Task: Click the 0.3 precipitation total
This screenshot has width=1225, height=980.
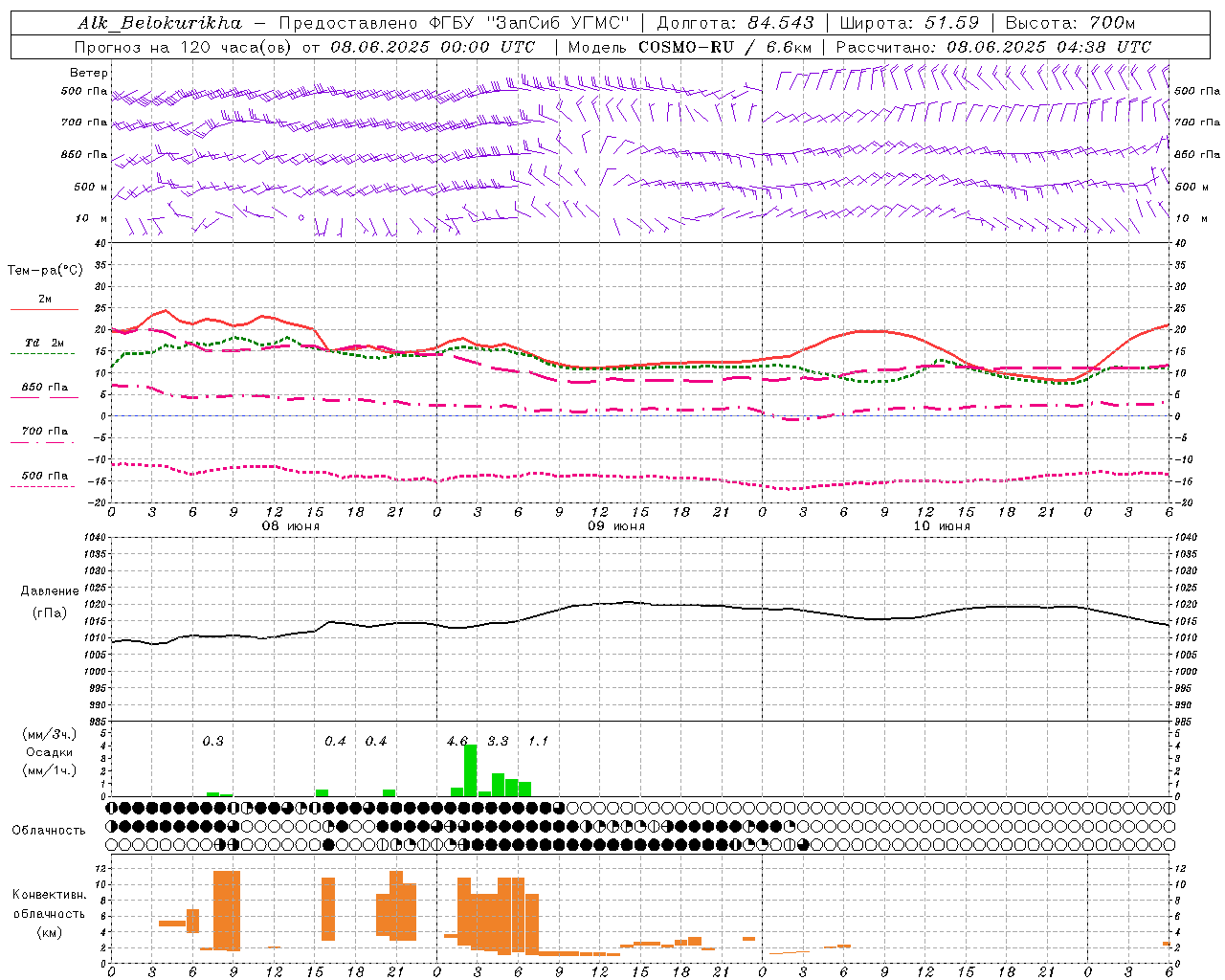Action: 212,741
